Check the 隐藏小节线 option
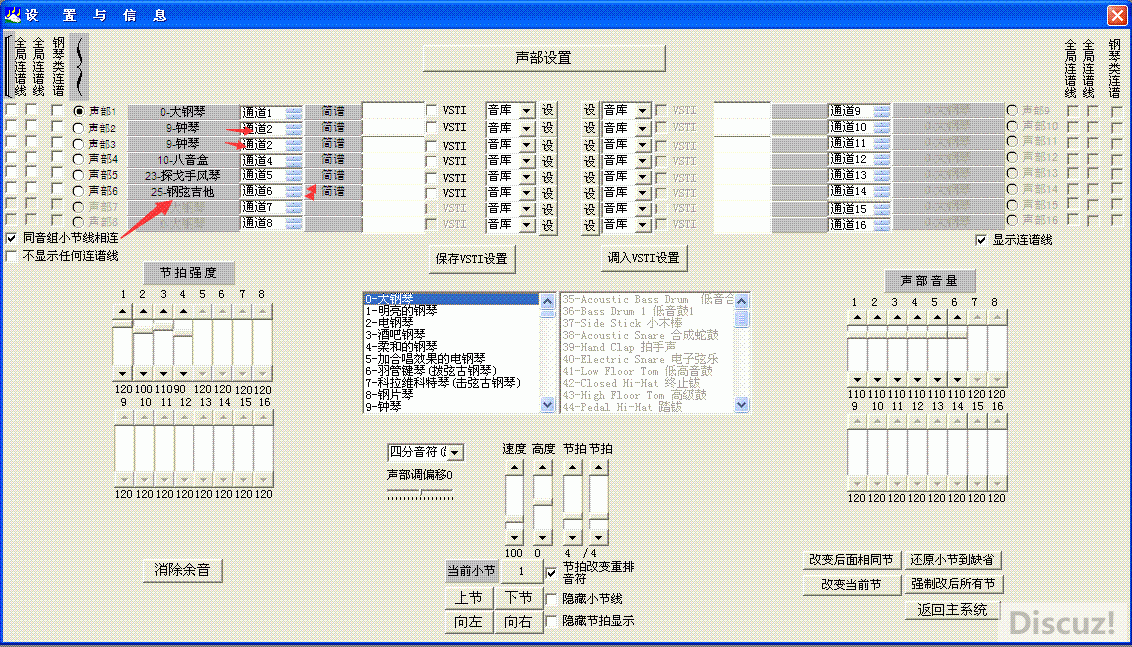This screenshot has width=1132, height=647. coord(552,599)
